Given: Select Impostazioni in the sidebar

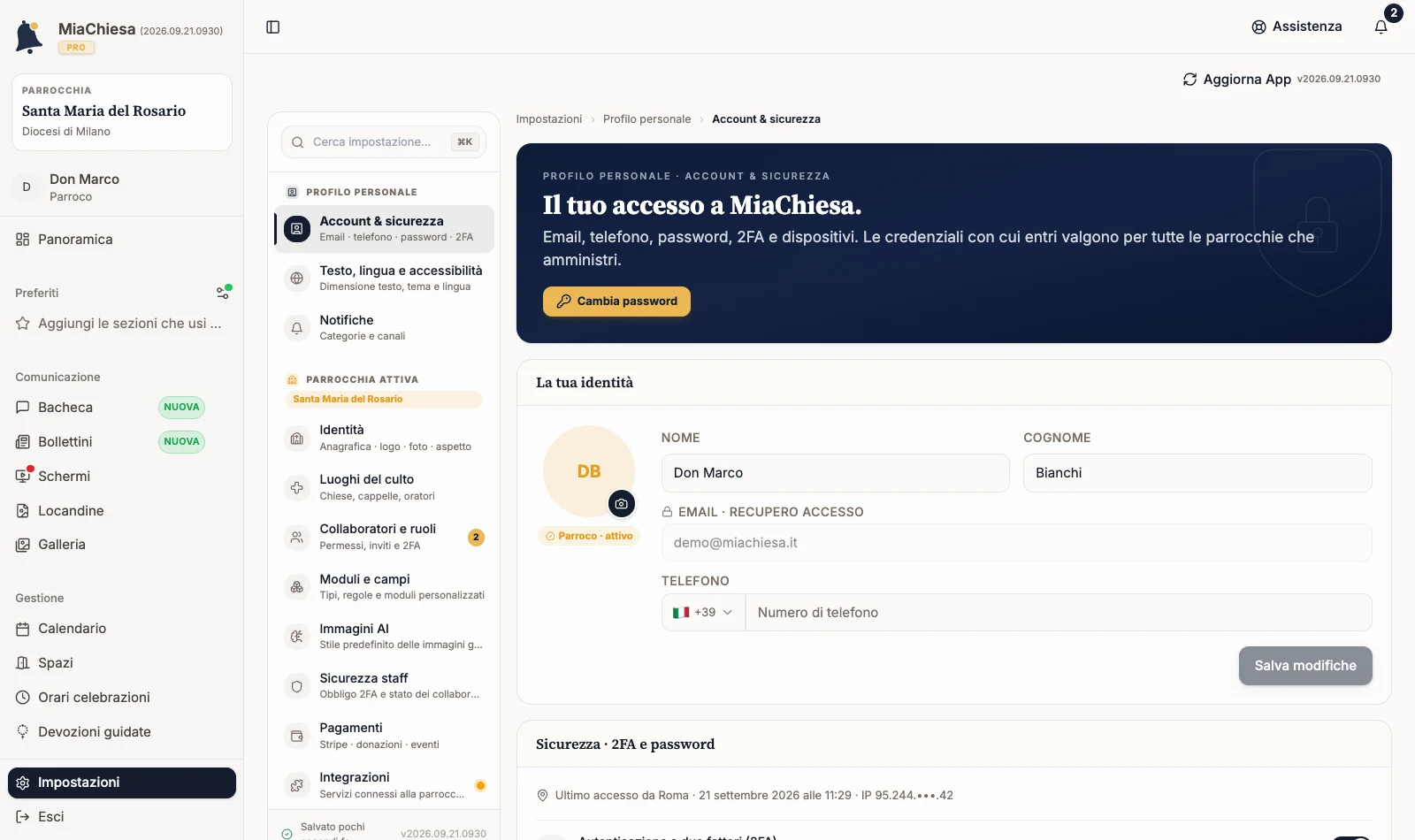Looking at the screenshot, I should click(x=122, y=783).
